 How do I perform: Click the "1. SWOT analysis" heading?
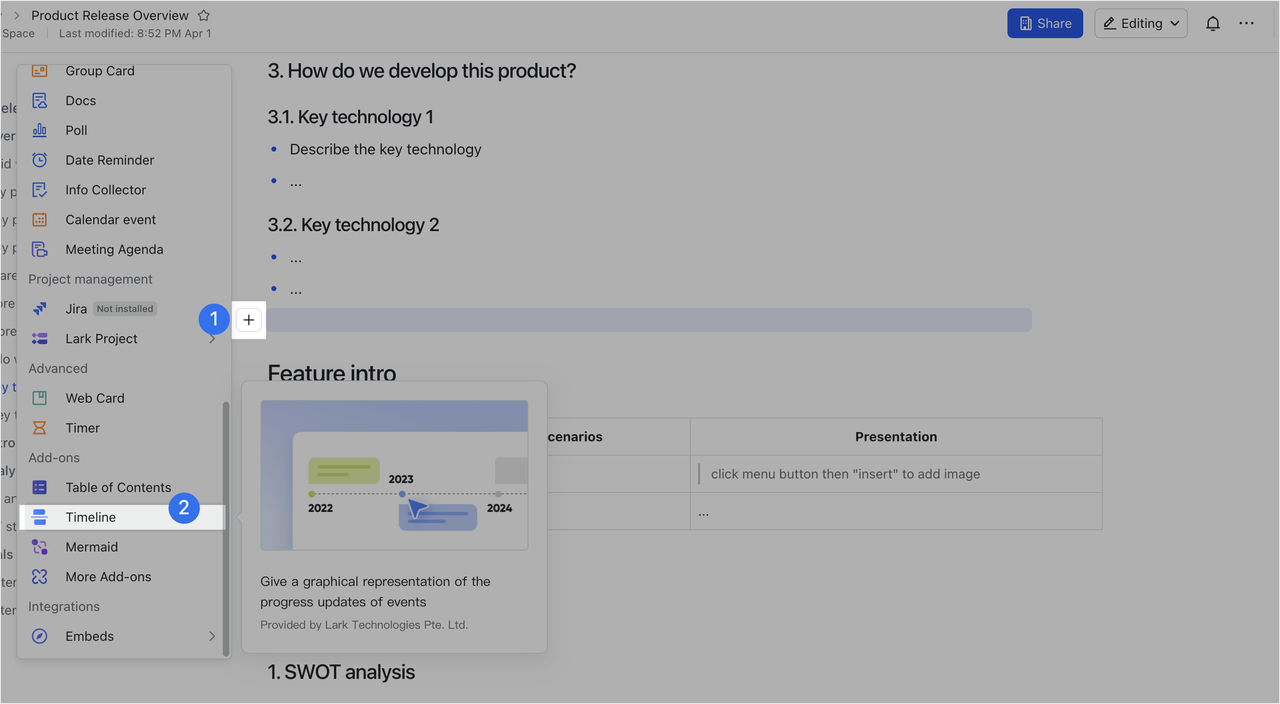coord(341,672)
